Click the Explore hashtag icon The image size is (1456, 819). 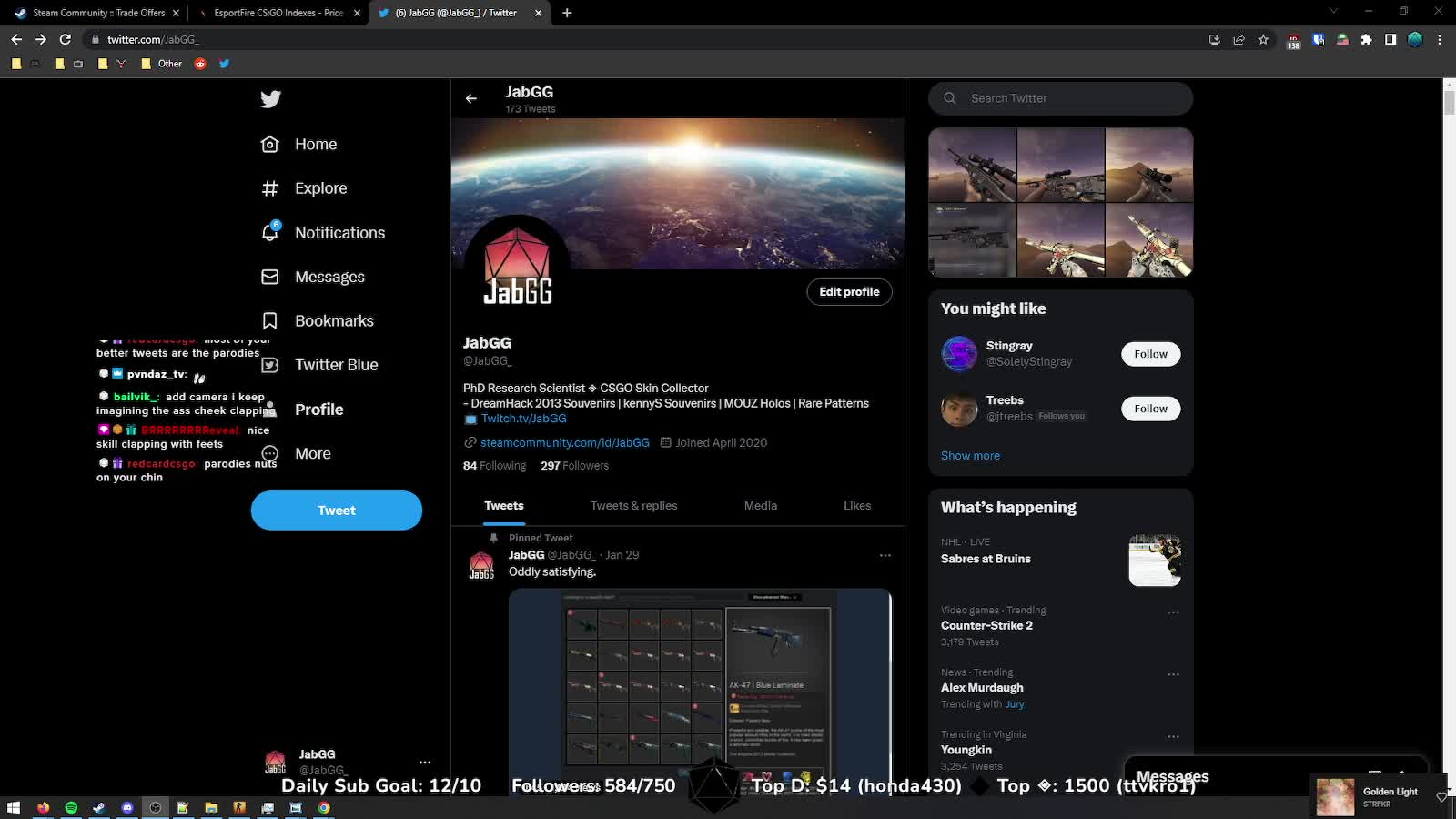270,188
